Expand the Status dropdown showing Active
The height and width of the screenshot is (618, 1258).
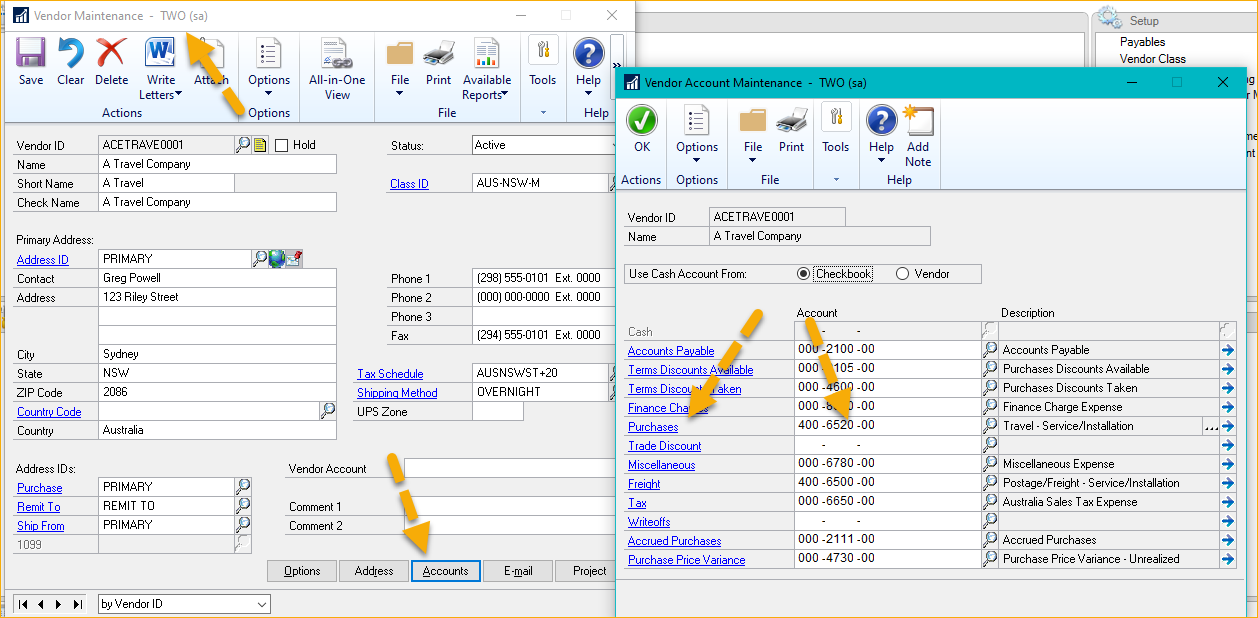545,145
